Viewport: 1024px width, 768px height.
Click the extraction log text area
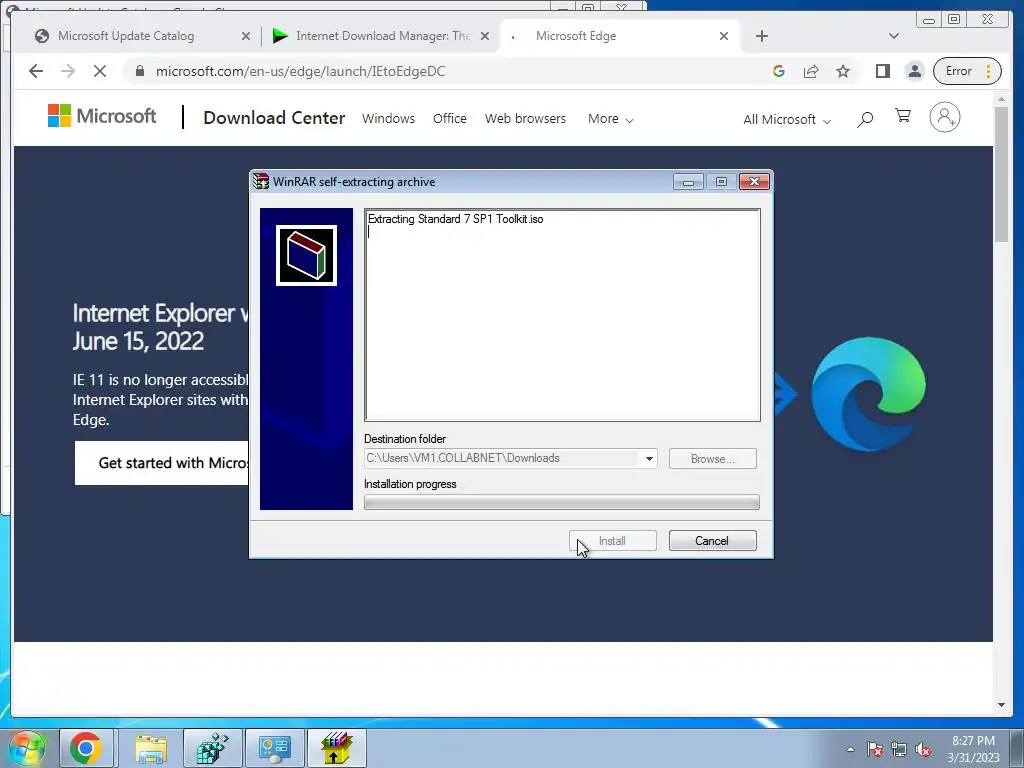pyautogui.click(x=562, y=315)
